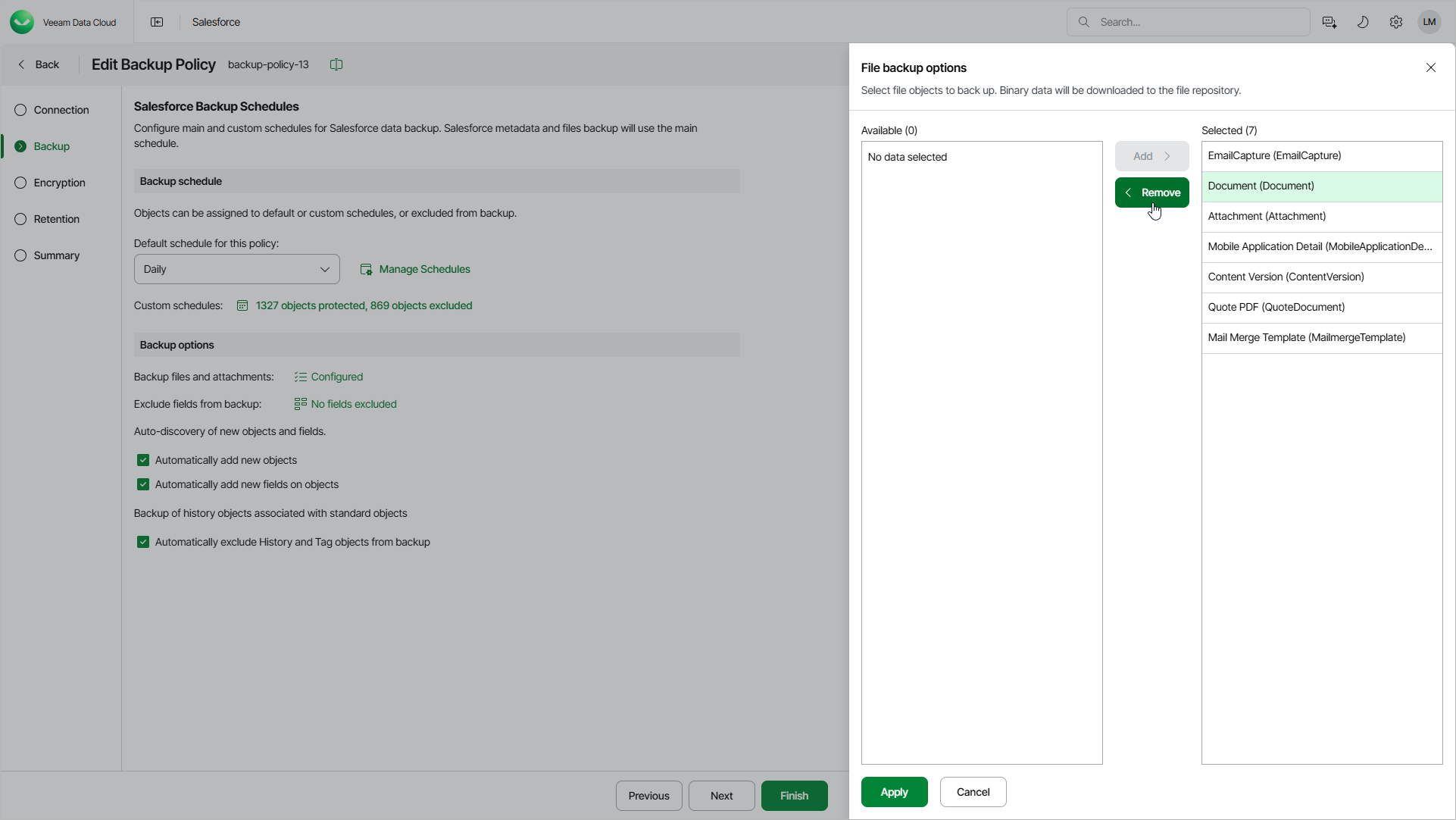Click the Search input field
This screenshot has width=1456, height=820.
click(1197, 22)
